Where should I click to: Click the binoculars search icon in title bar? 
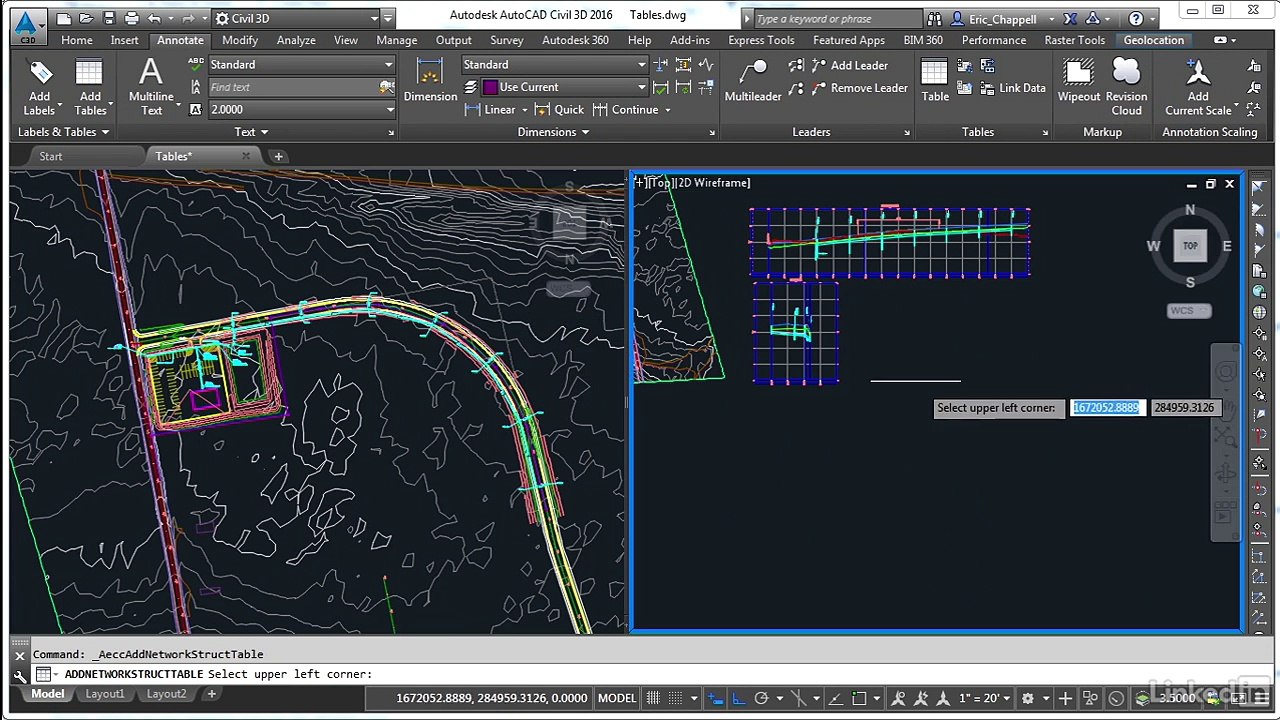tap(934, 19)
